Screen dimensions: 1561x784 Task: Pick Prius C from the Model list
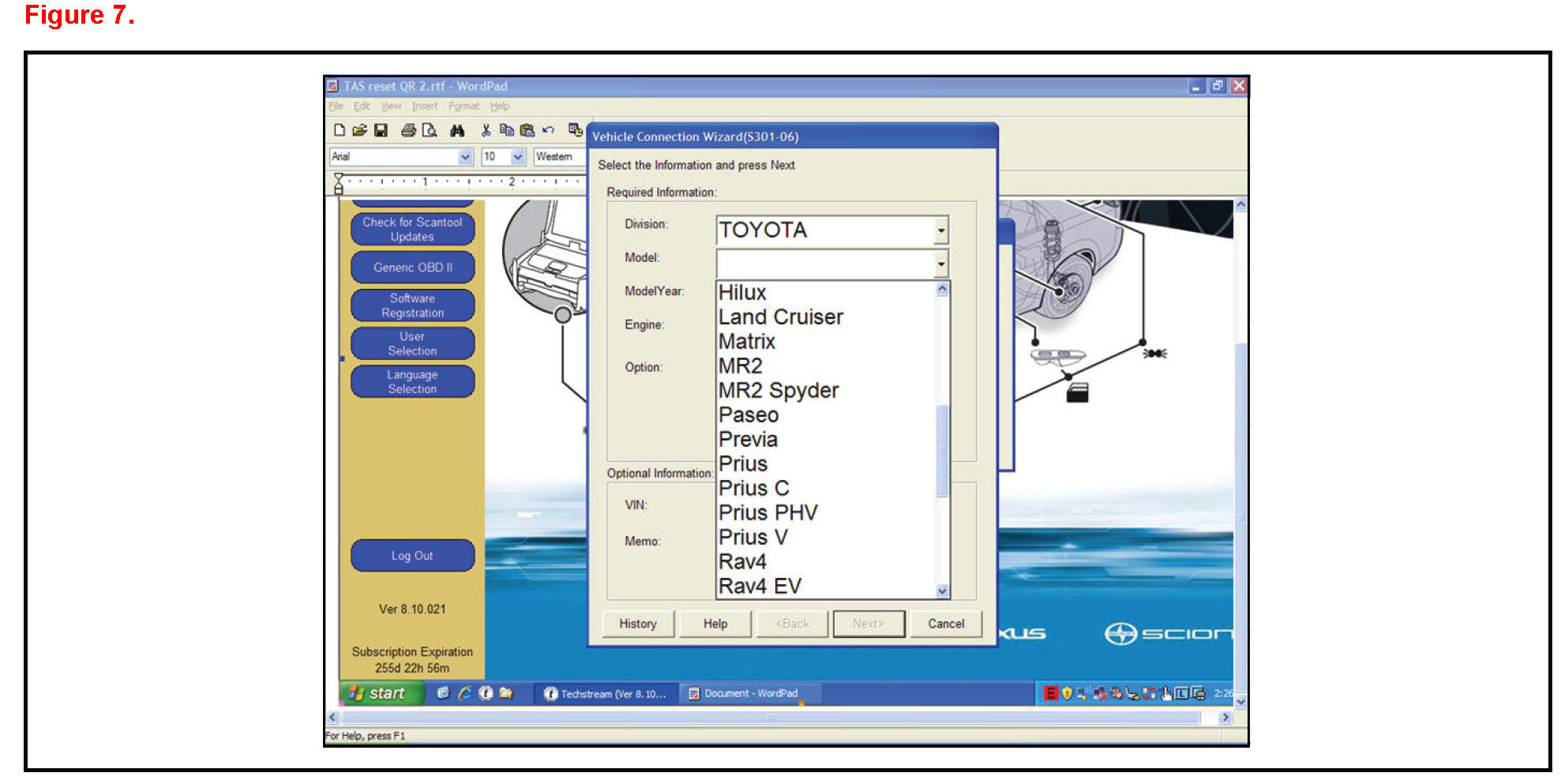click(825, 489)
